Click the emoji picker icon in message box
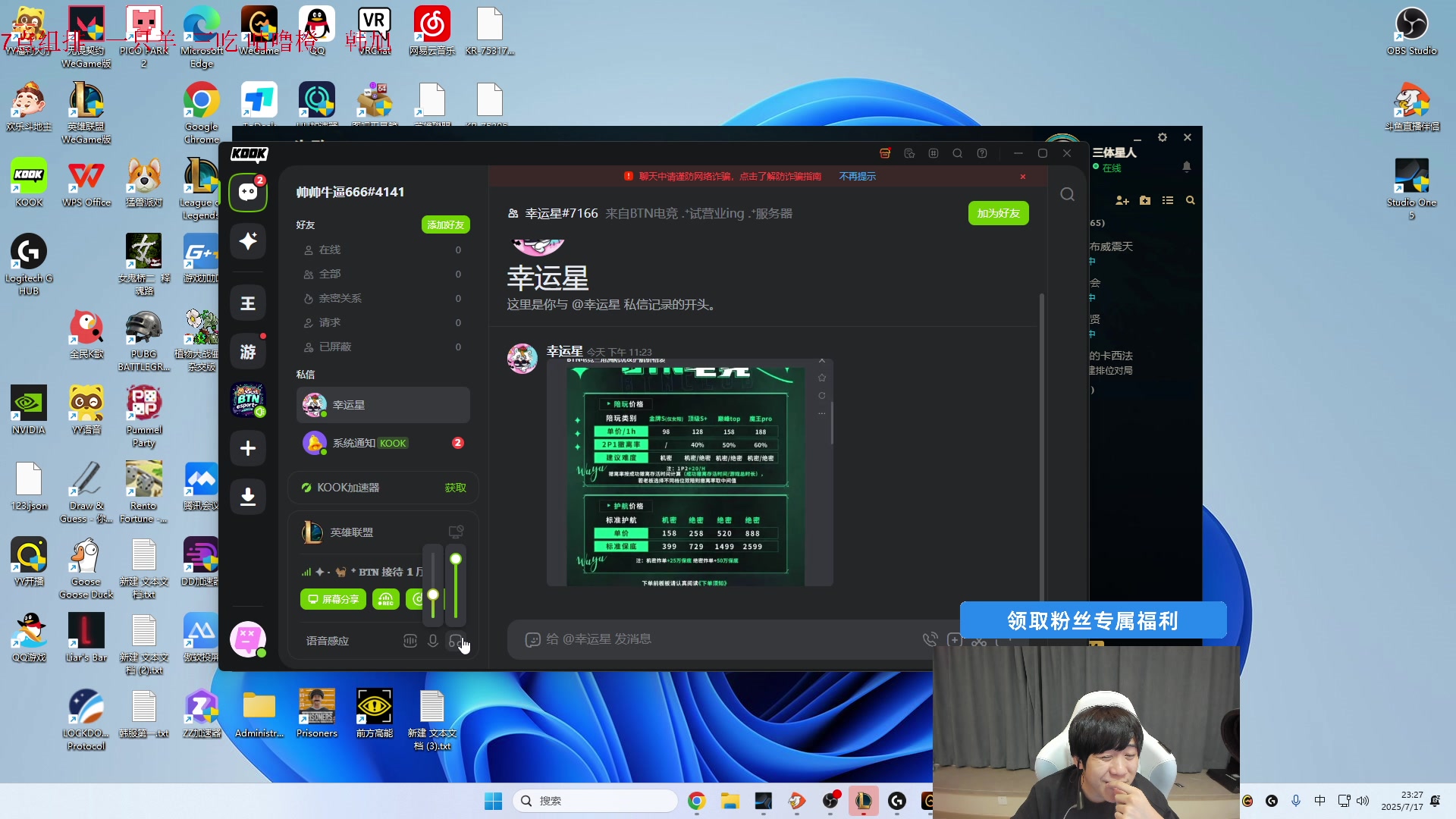This screenshot has height=819, width=1456. [532, 639]
